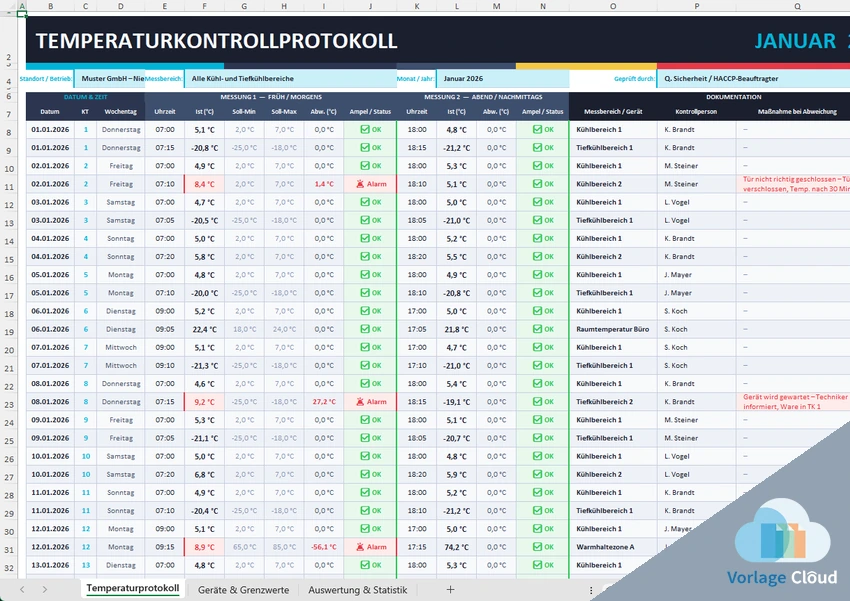Select column J header

tap(370, 7)
